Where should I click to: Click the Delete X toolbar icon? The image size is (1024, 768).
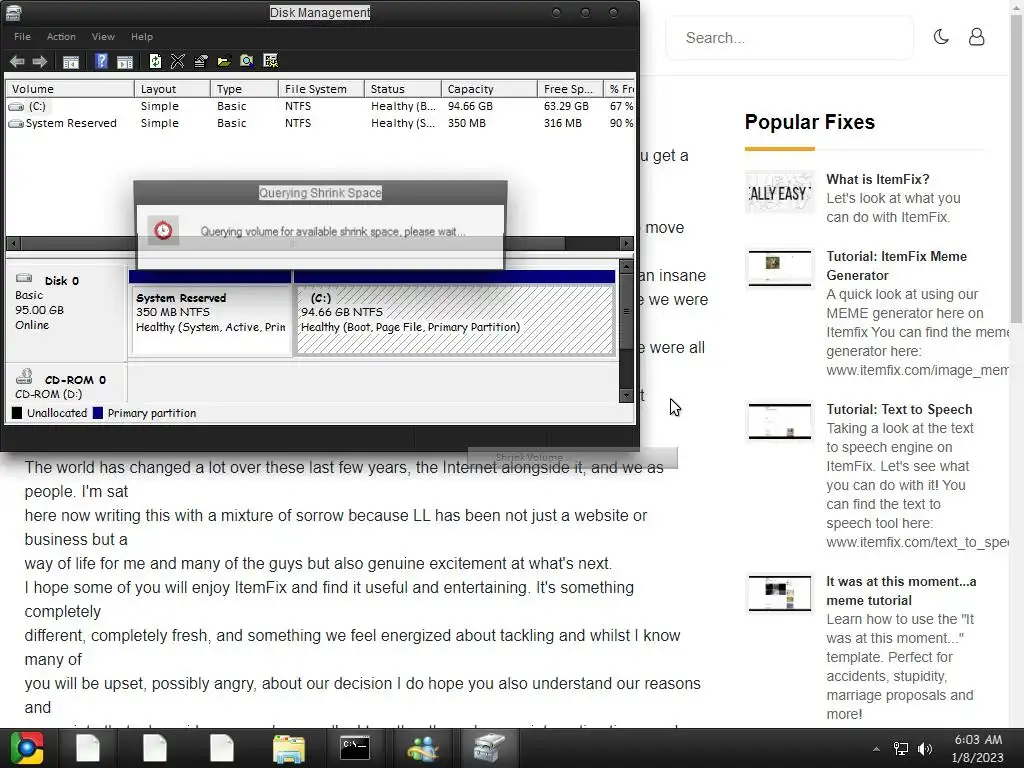(178, 61)
